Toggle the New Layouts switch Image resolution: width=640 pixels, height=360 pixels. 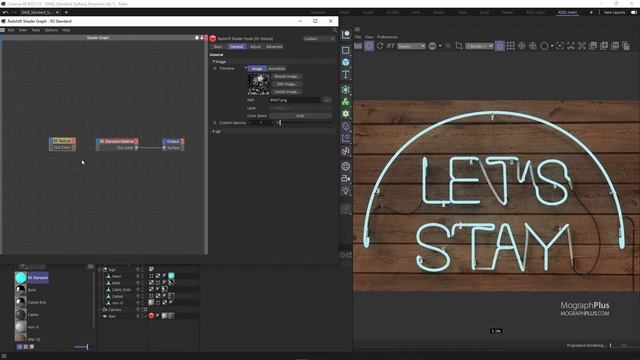point(633,12)
